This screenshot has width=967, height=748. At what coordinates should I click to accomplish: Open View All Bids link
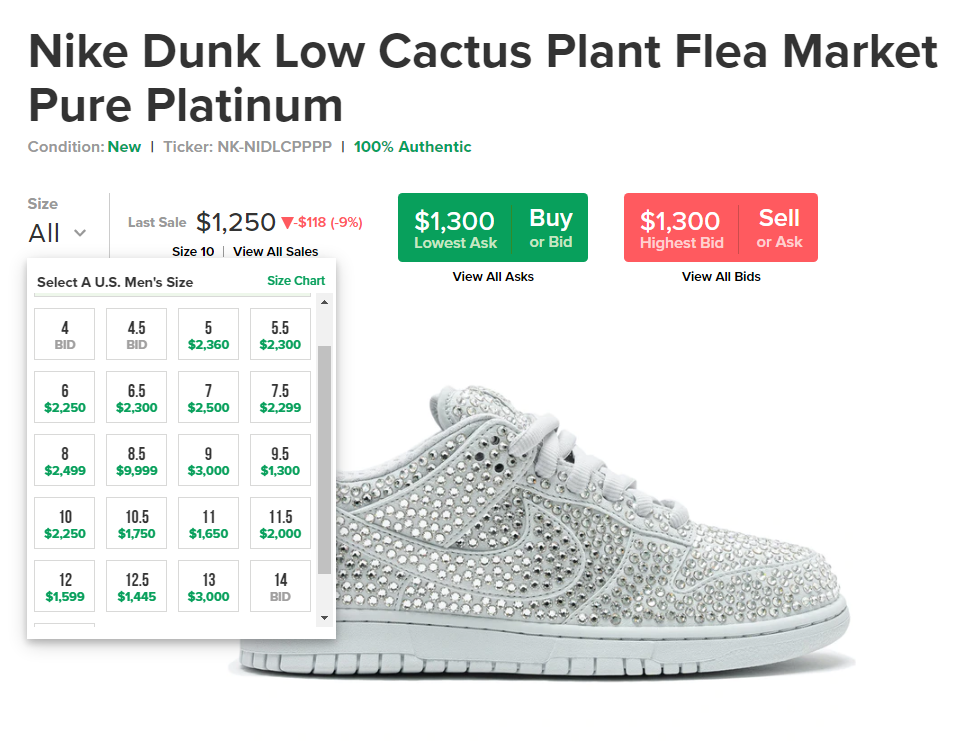pos(721,277)
